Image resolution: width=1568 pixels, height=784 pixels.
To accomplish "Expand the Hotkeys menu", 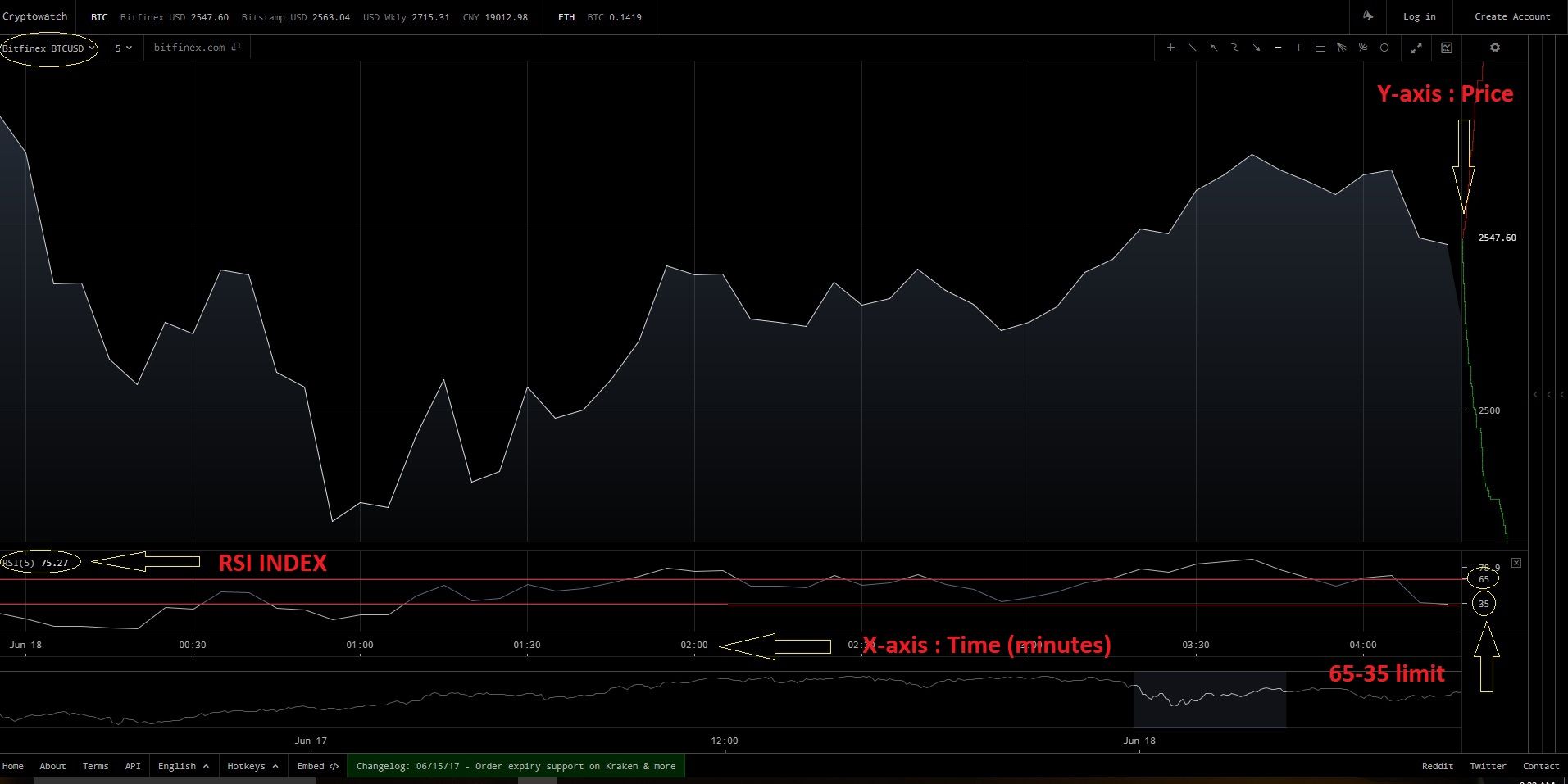I will (x=252, y=766).
